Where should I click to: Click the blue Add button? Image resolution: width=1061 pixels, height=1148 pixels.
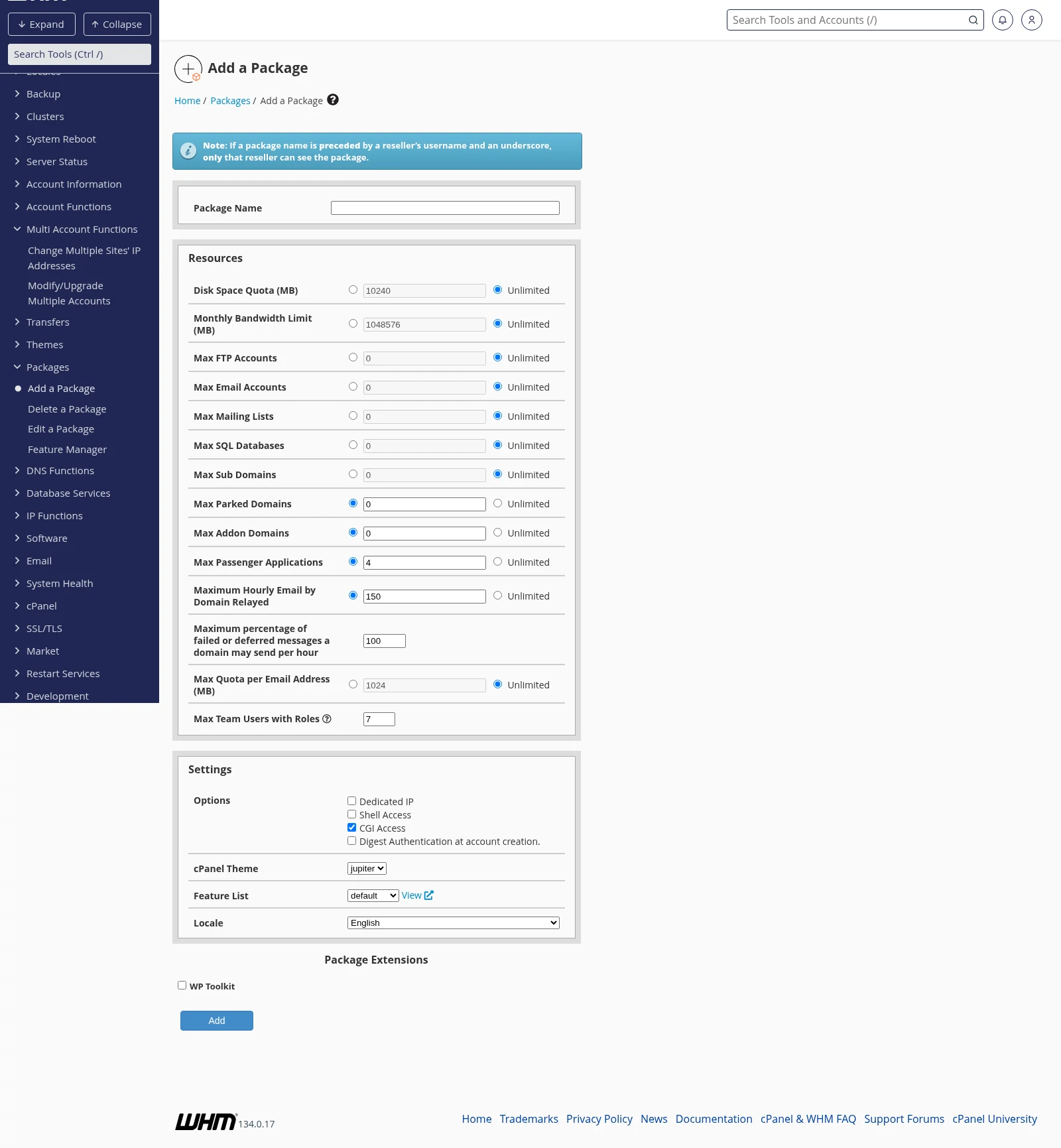[217, 1021]
